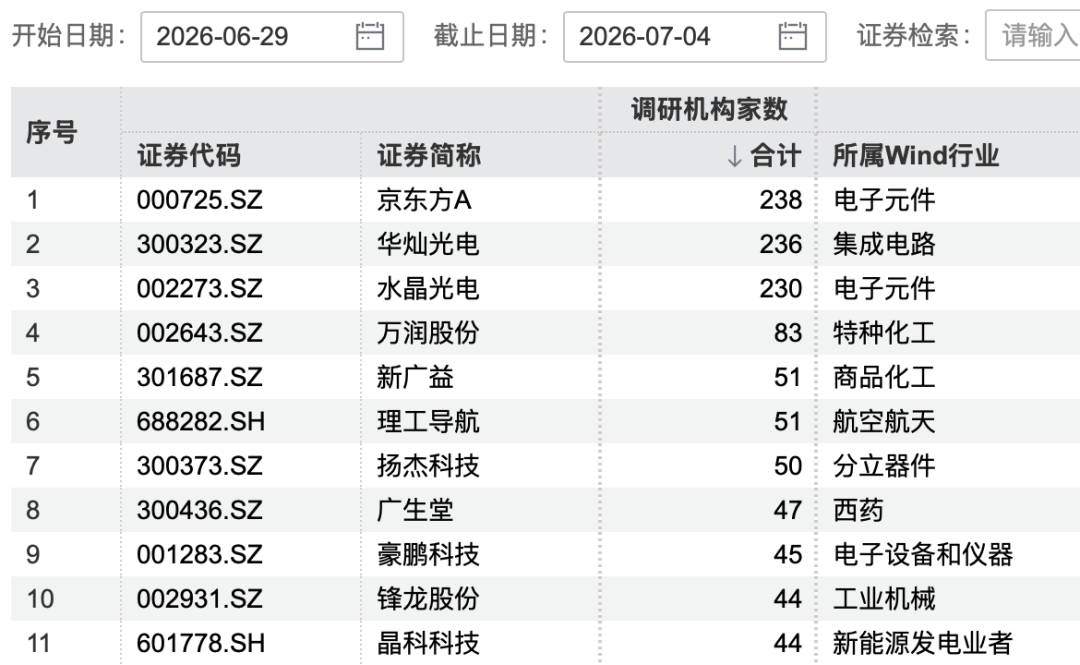The height and width of the screenshot is (665, 1080).
Task: Open stock code 601778.SH
Action: [x=200, y=644]
